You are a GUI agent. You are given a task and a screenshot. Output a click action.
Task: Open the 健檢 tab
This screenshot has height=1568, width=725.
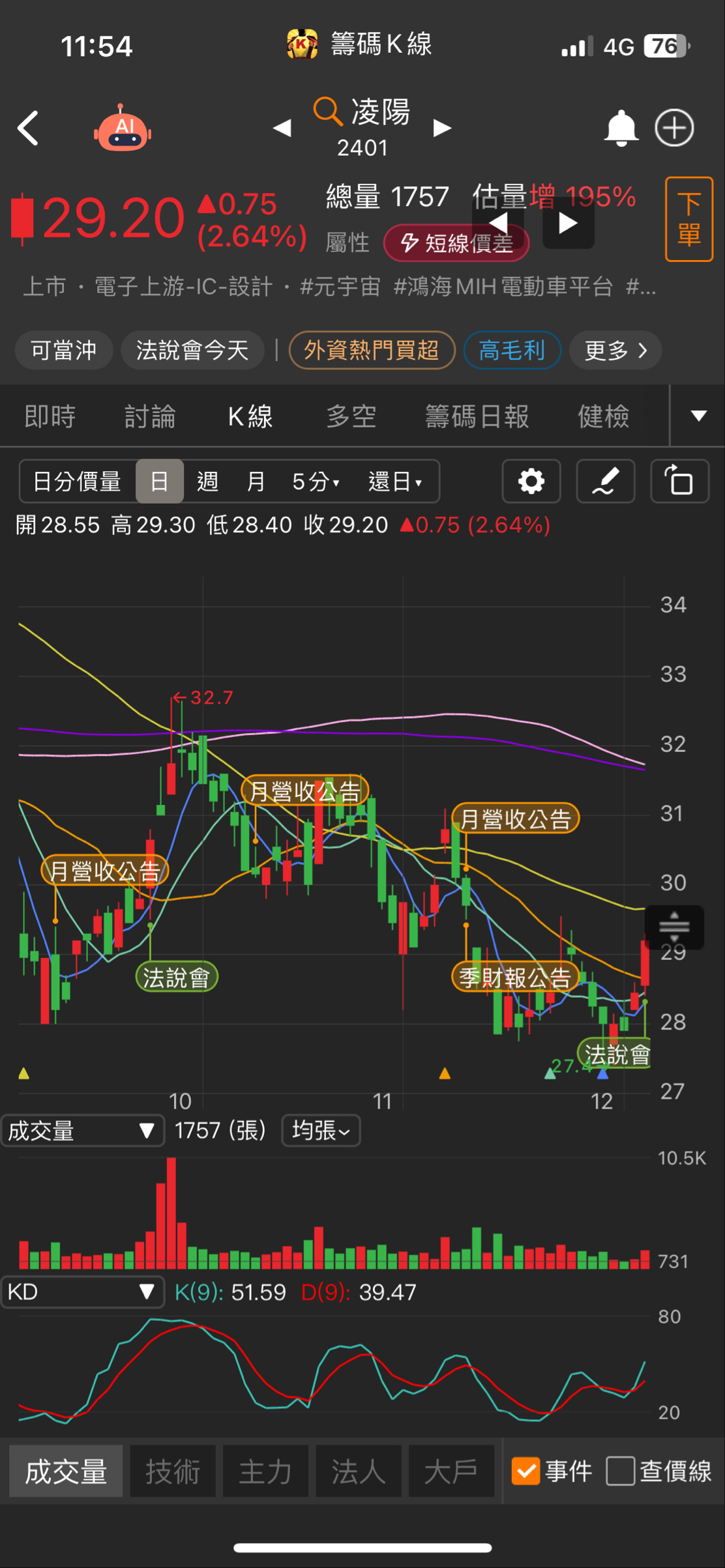click(x=604, y=416)
